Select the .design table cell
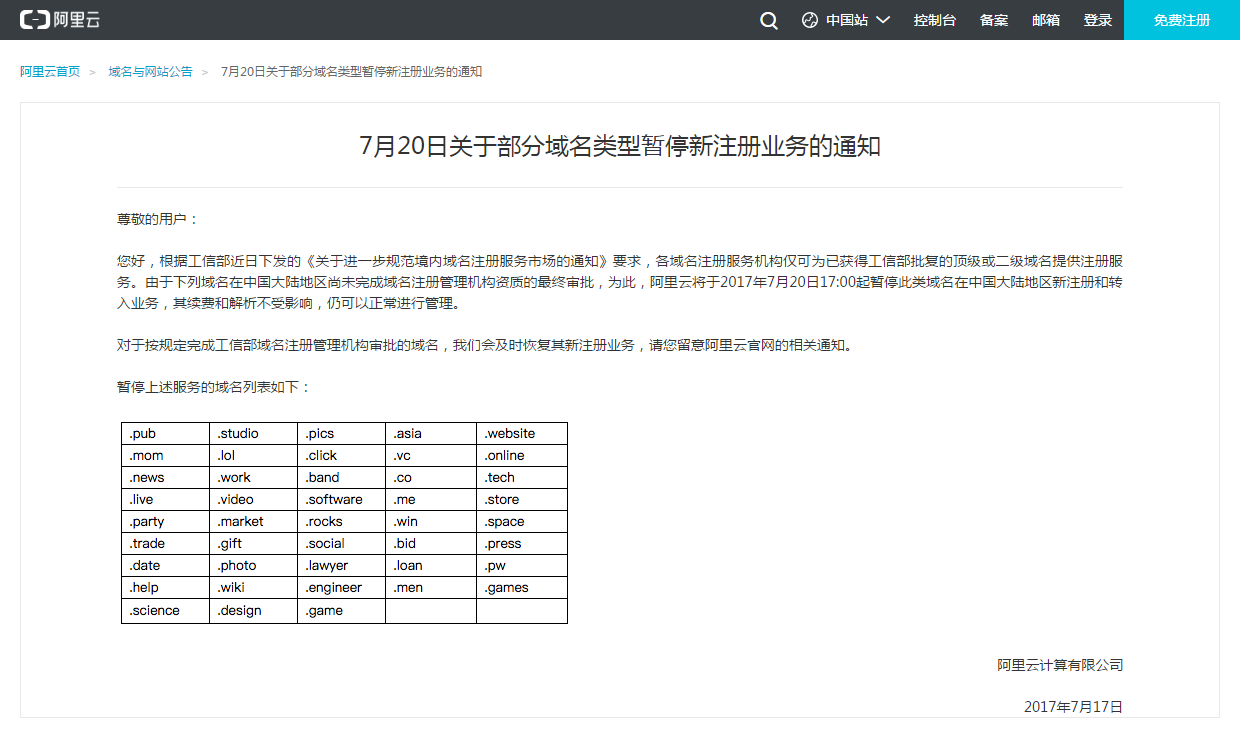The height and width of the screenshot is (746, 1240). point(254,611)
